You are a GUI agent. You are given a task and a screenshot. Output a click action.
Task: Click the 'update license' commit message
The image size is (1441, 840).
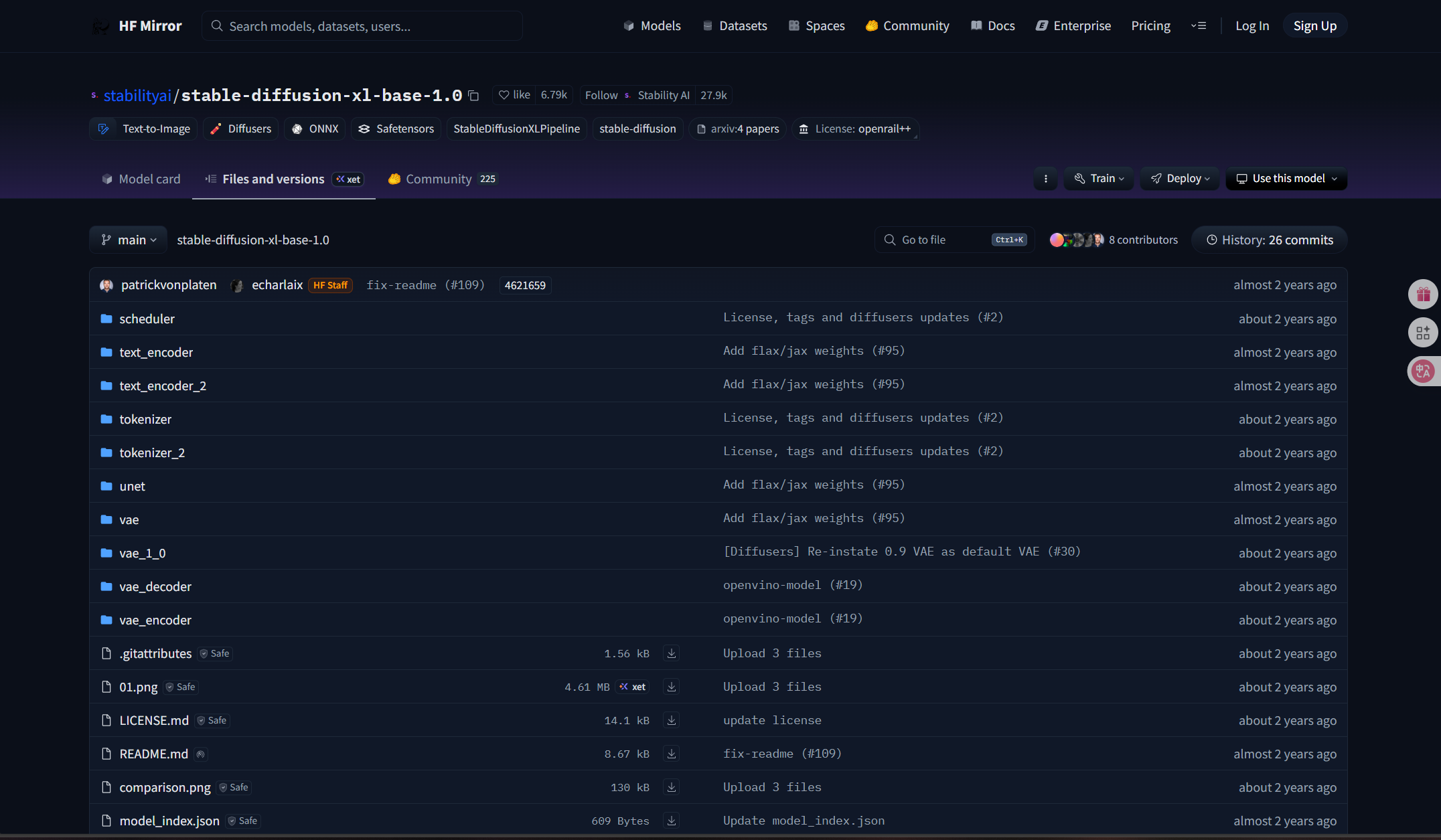pyautogui.click(x=772, y=720)
